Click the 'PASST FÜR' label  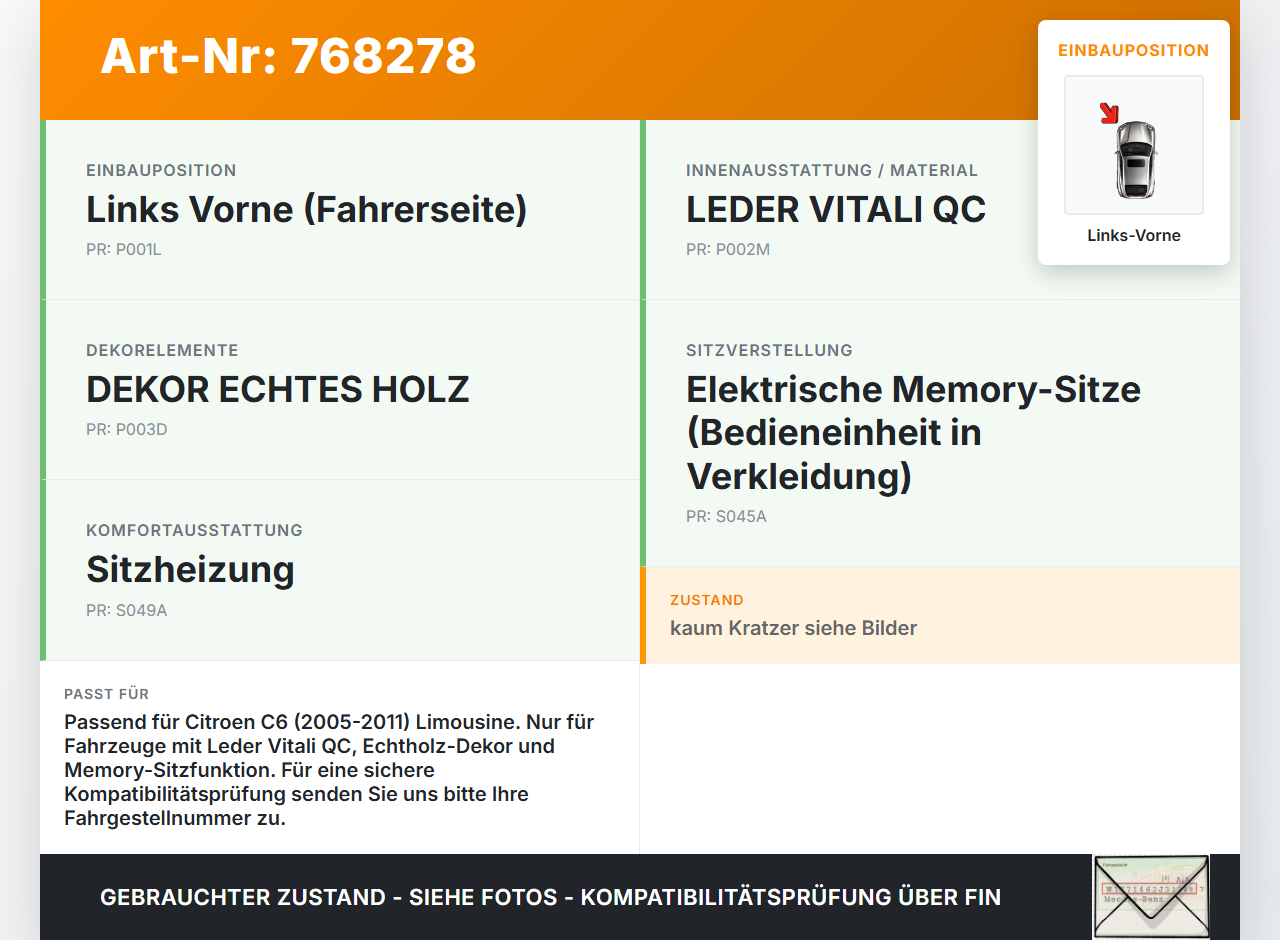[106, 694]
